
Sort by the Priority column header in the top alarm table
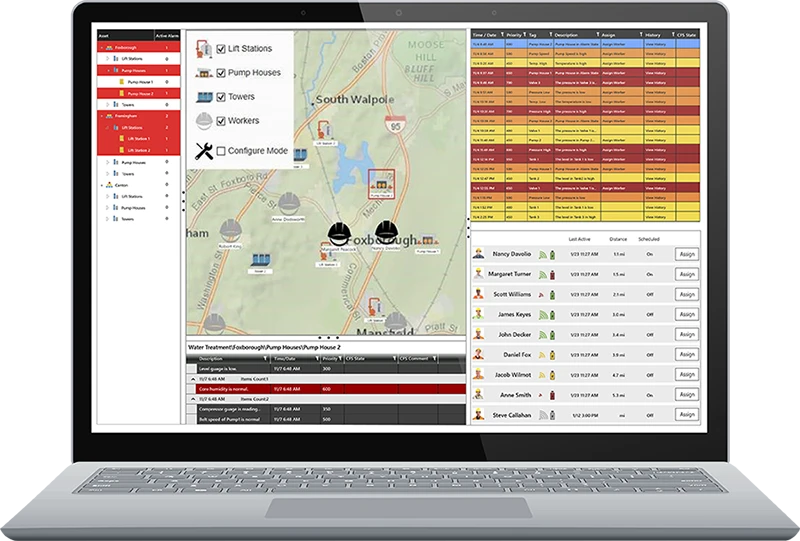(x=515, y=34)
